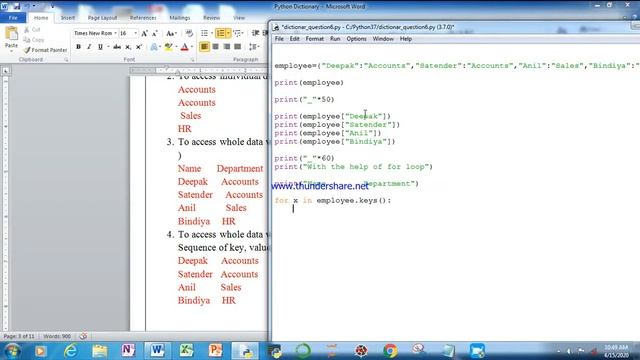640x360 pixels.
Task: Open the IDLE Options menu
Action: [x=356, y=39]
